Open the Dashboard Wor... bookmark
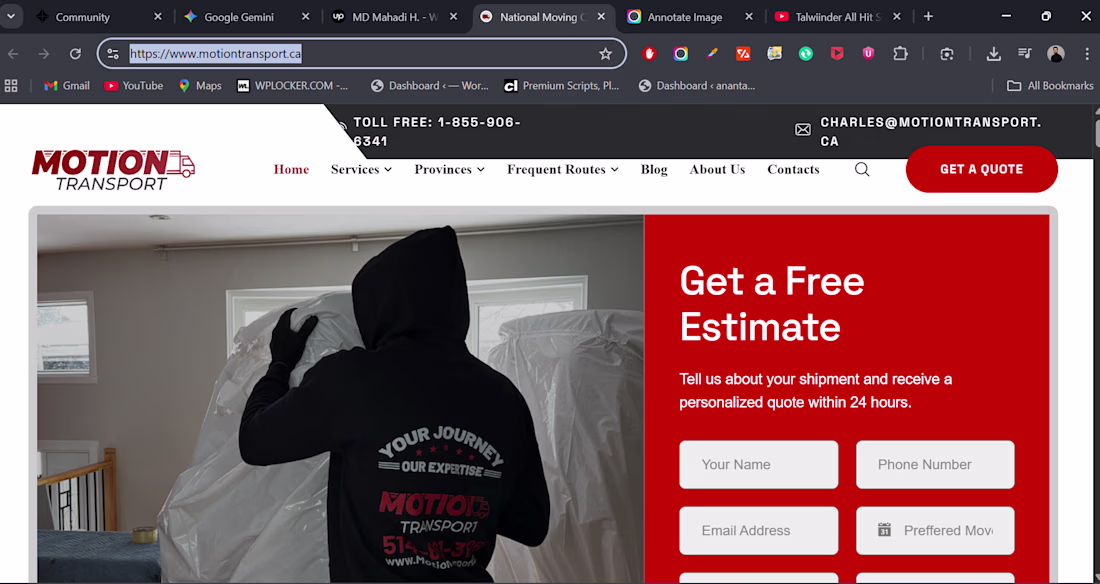 click(x=430, y=86)
